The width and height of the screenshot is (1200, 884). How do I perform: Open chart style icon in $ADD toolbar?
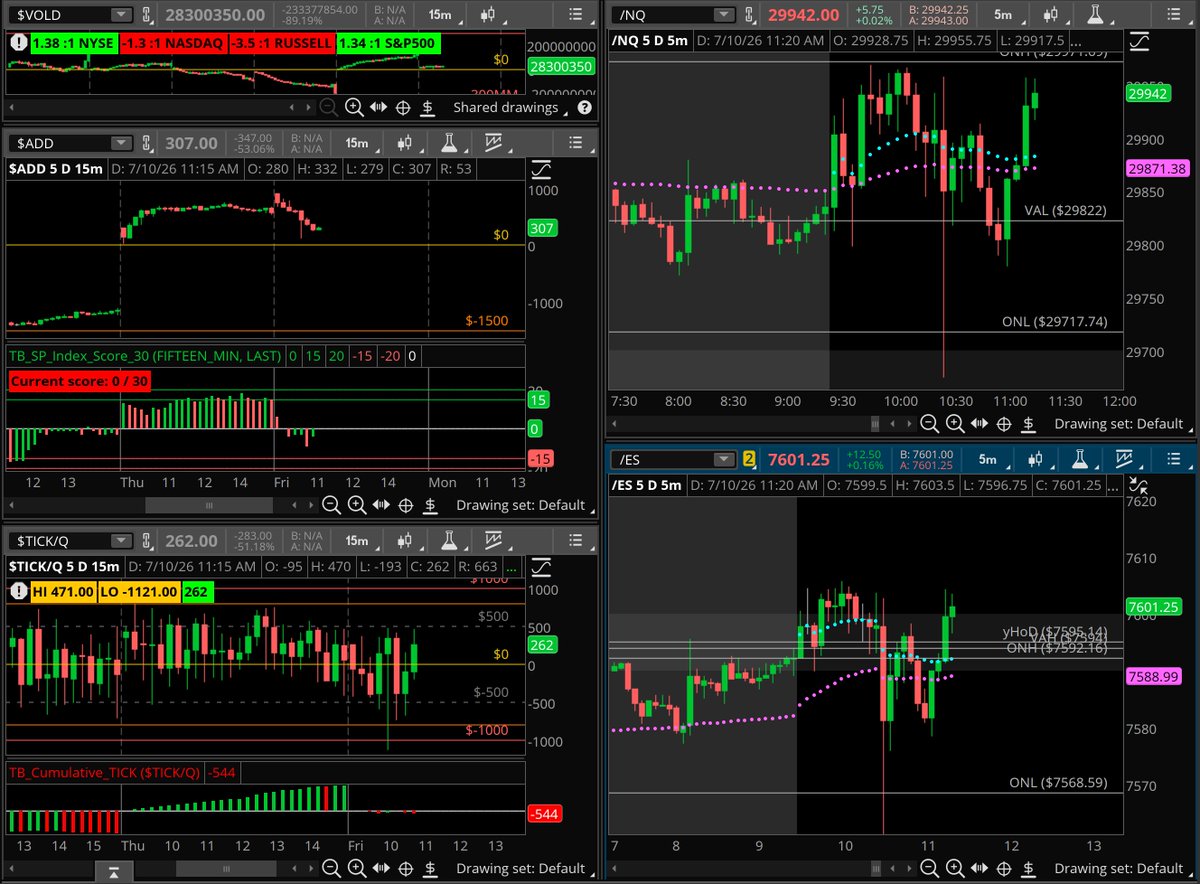[405, 143]
